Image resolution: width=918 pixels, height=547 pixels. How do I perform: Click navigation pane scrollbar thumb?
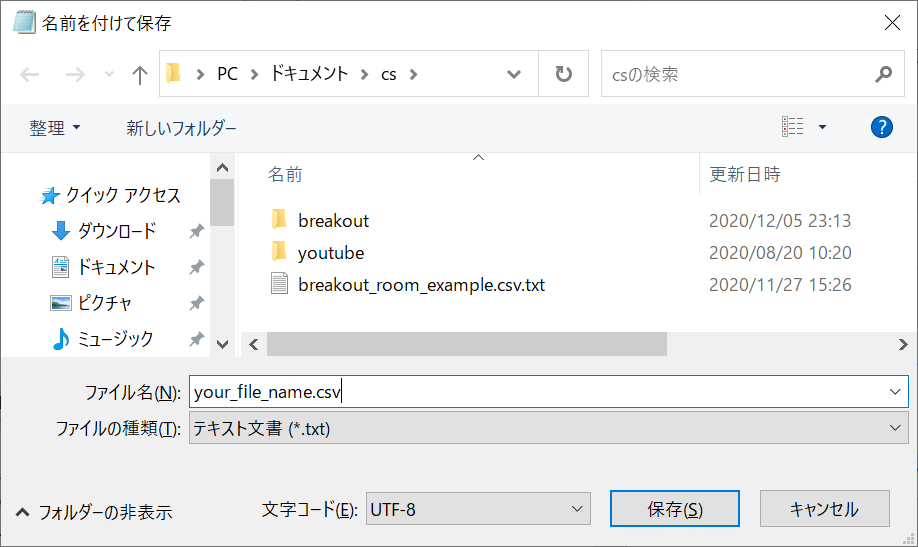[222, 202]
